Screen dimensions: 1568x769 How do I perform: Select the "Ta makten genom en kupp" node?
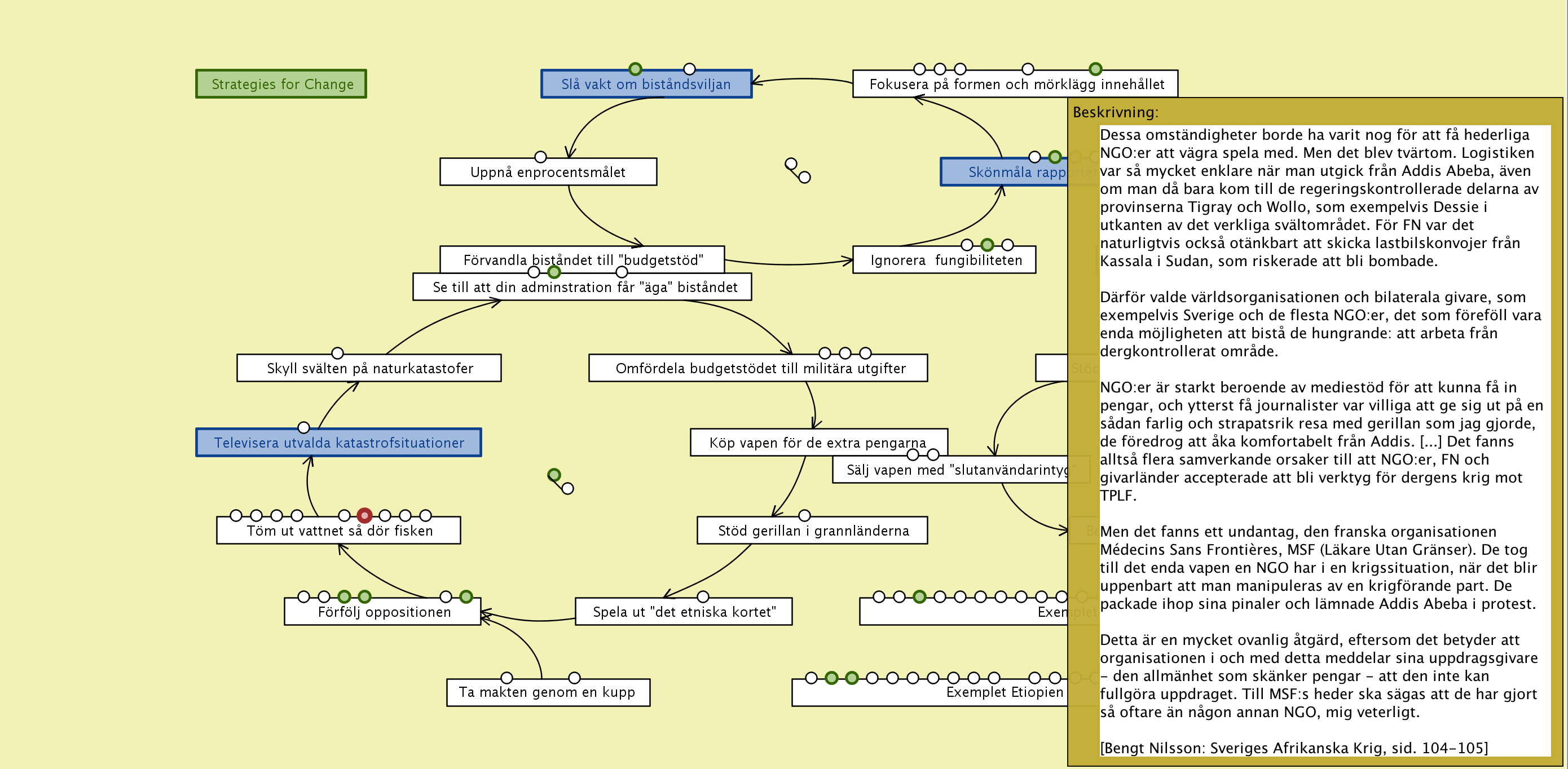(547, 692)
